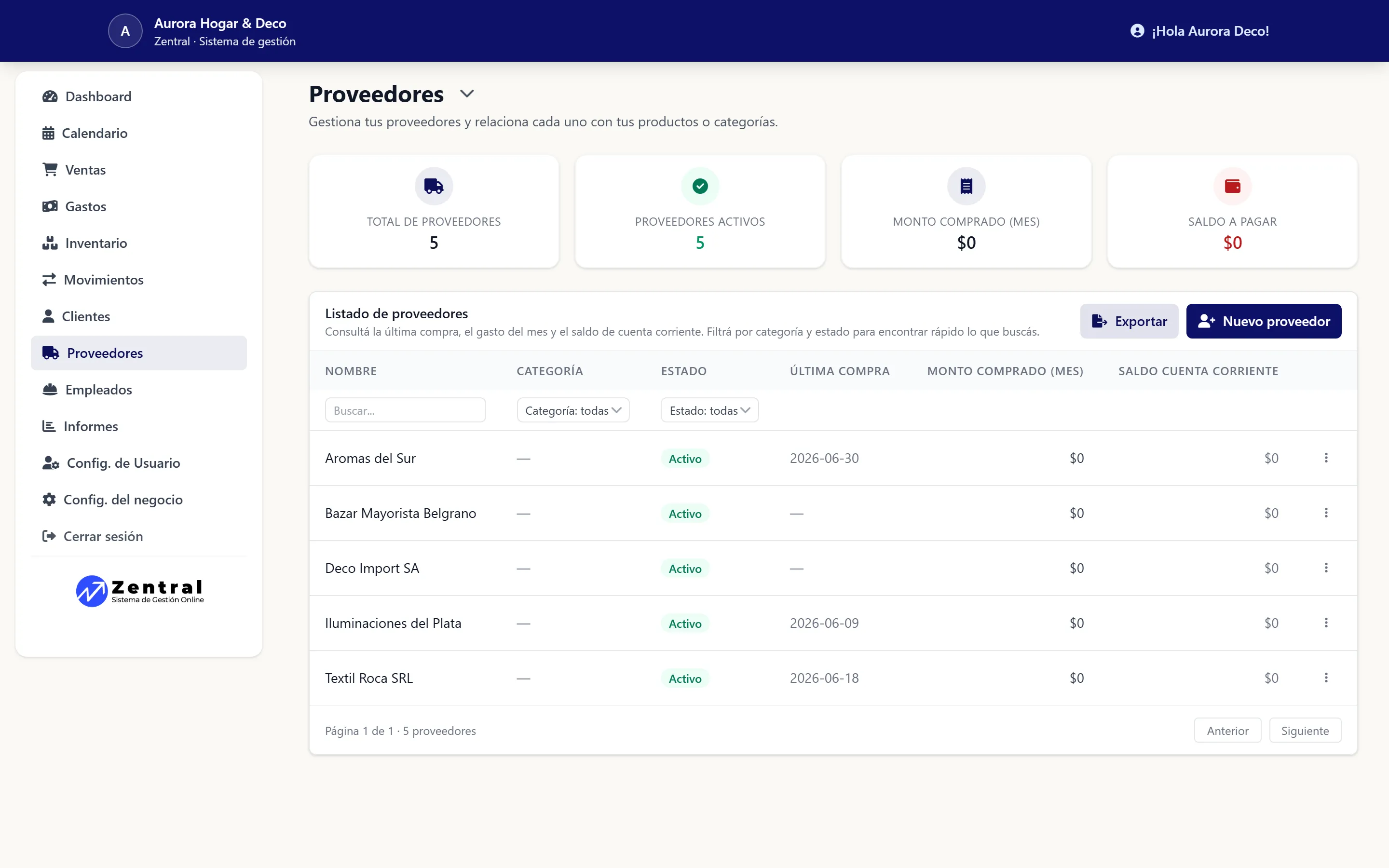Viewport: 1389px width, 868px height.
Task: Click the Zentral logo in the sidebar
Action: click(x=139, y=591)
